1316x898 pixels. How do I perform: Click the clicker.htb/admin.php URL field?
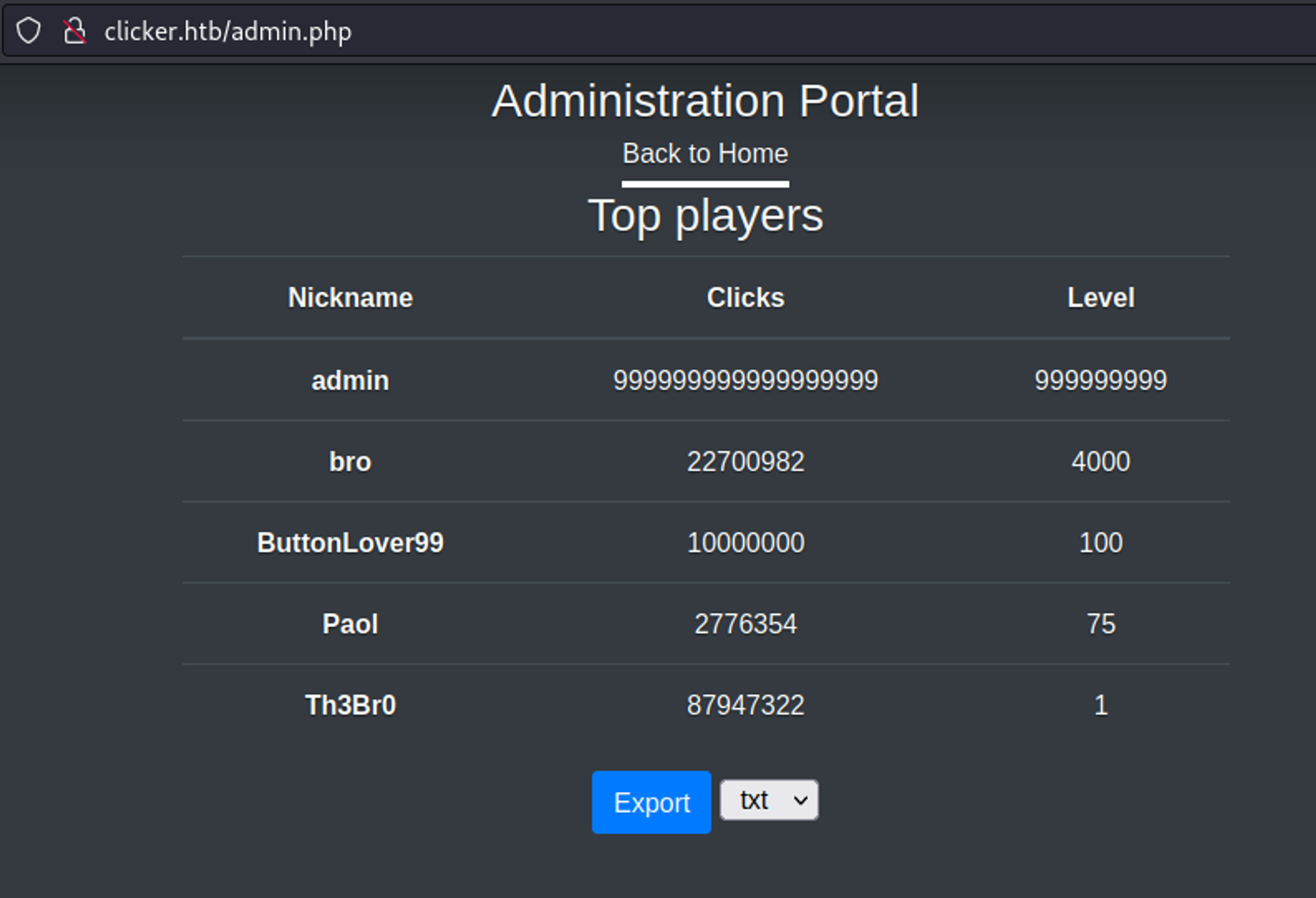[228, 31]
